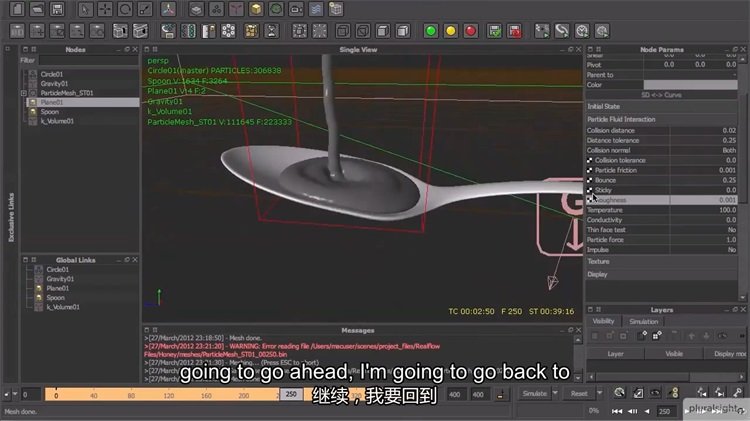Toggle animation key for Collision tolerance

[x=589, y=160]
